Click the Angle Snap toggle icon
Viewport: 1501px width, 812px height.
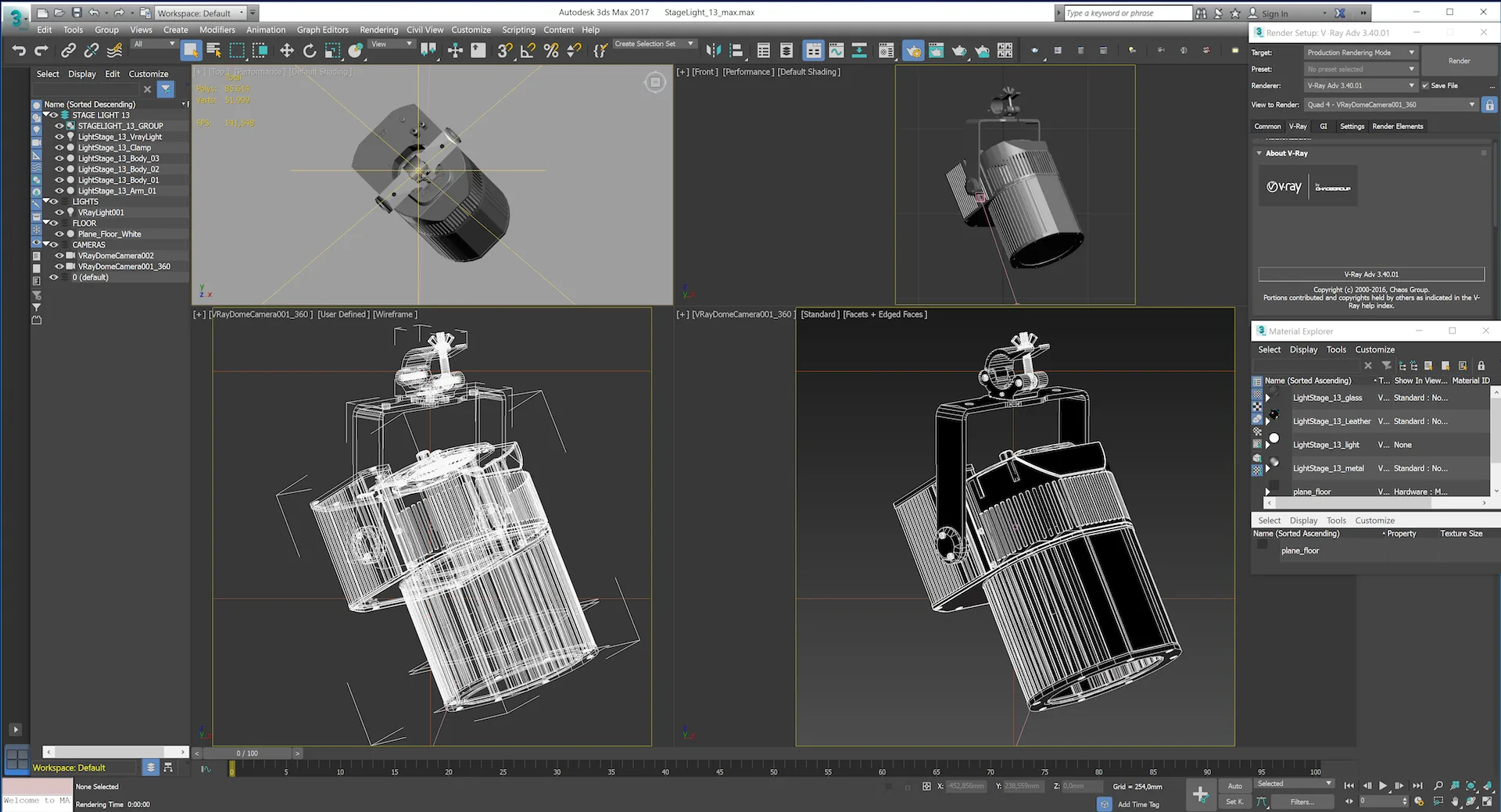pos(528,51)
